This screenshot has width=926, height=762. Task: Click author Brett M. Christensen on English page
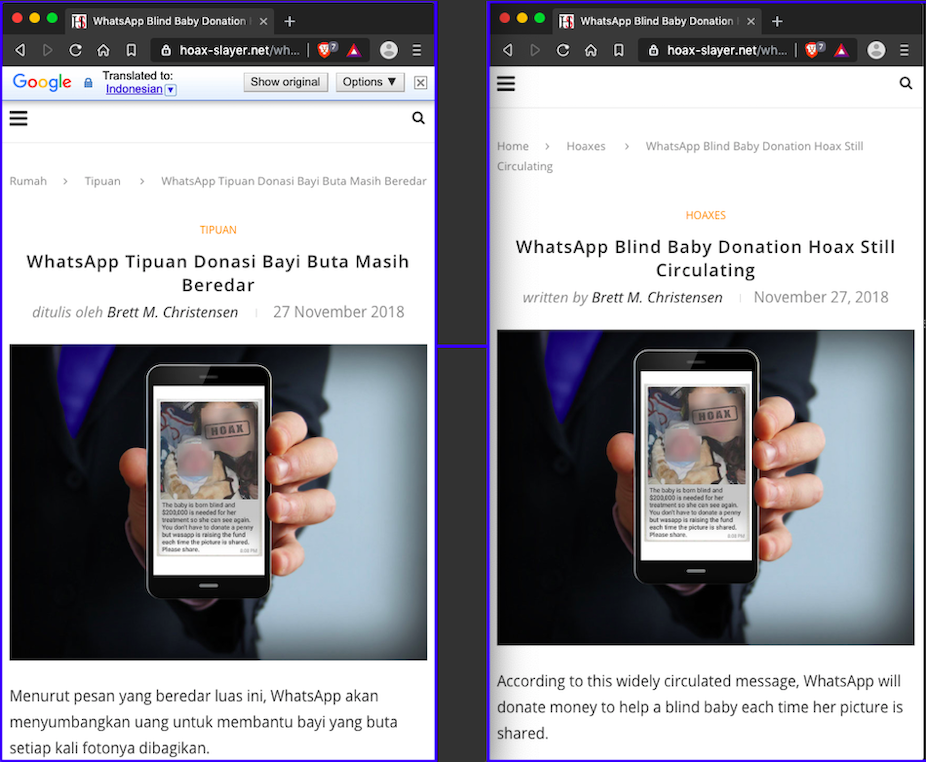[x=657, y=297]
